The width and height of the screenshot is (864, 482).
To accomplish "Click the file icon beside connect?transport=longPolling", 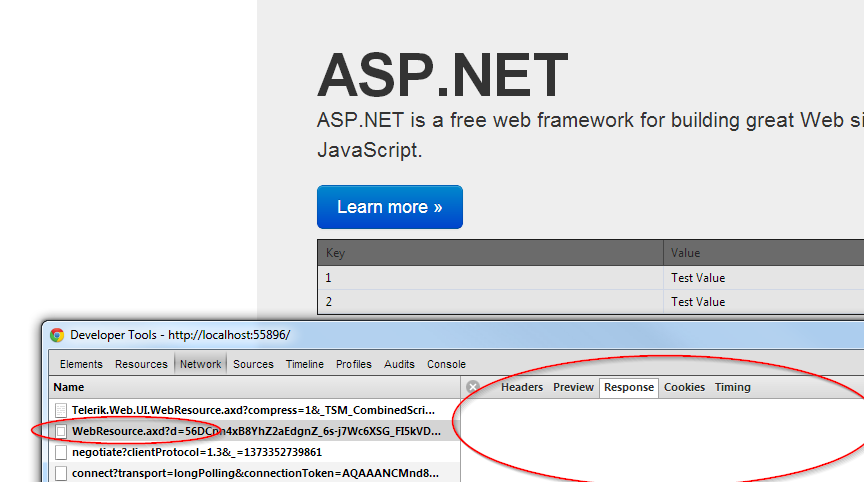I will click(x=61, y=473).
